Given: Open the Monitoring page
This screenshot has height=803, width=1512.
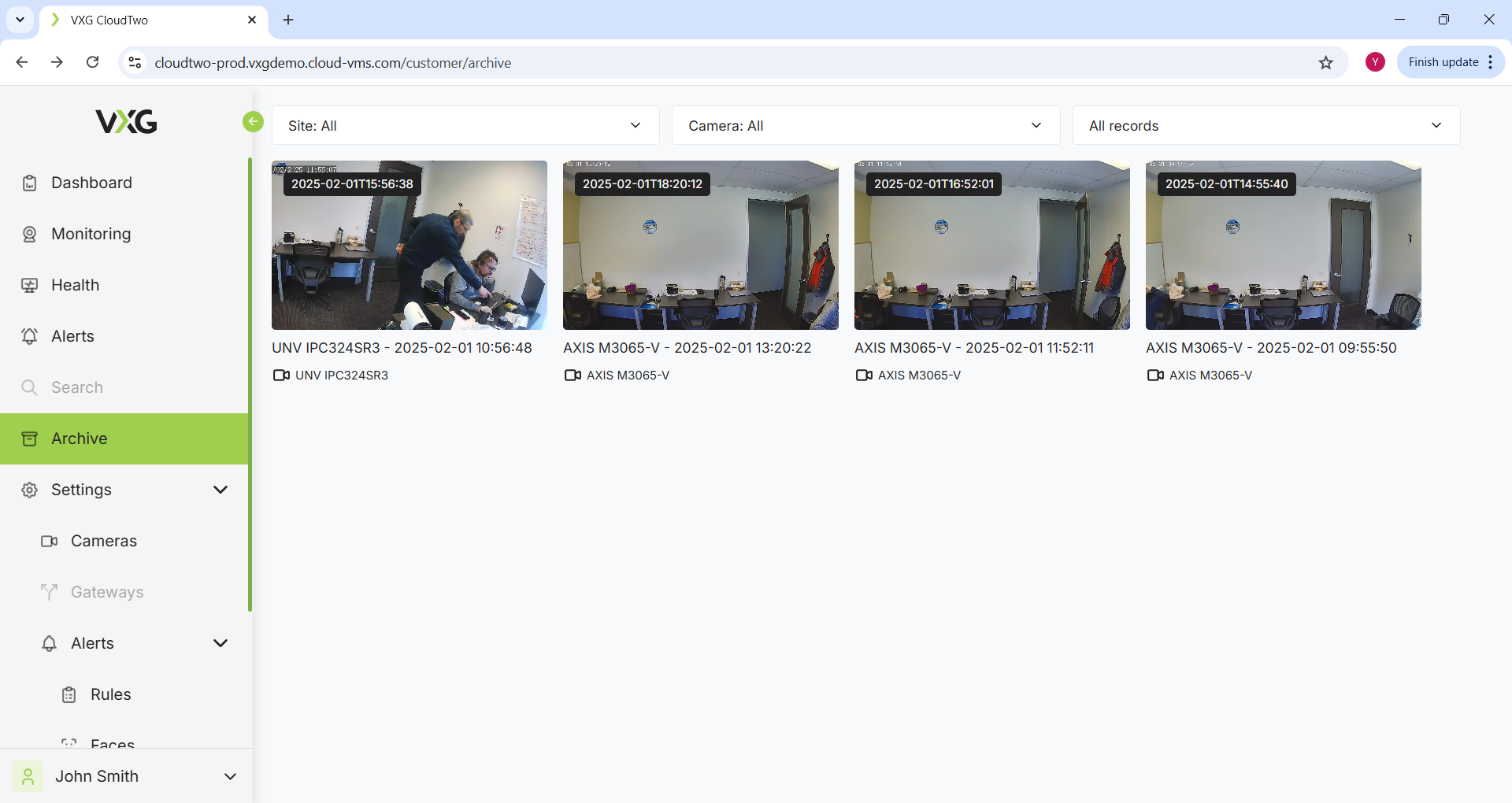Looking at the screenshot, I should click(x=91, y=234).
